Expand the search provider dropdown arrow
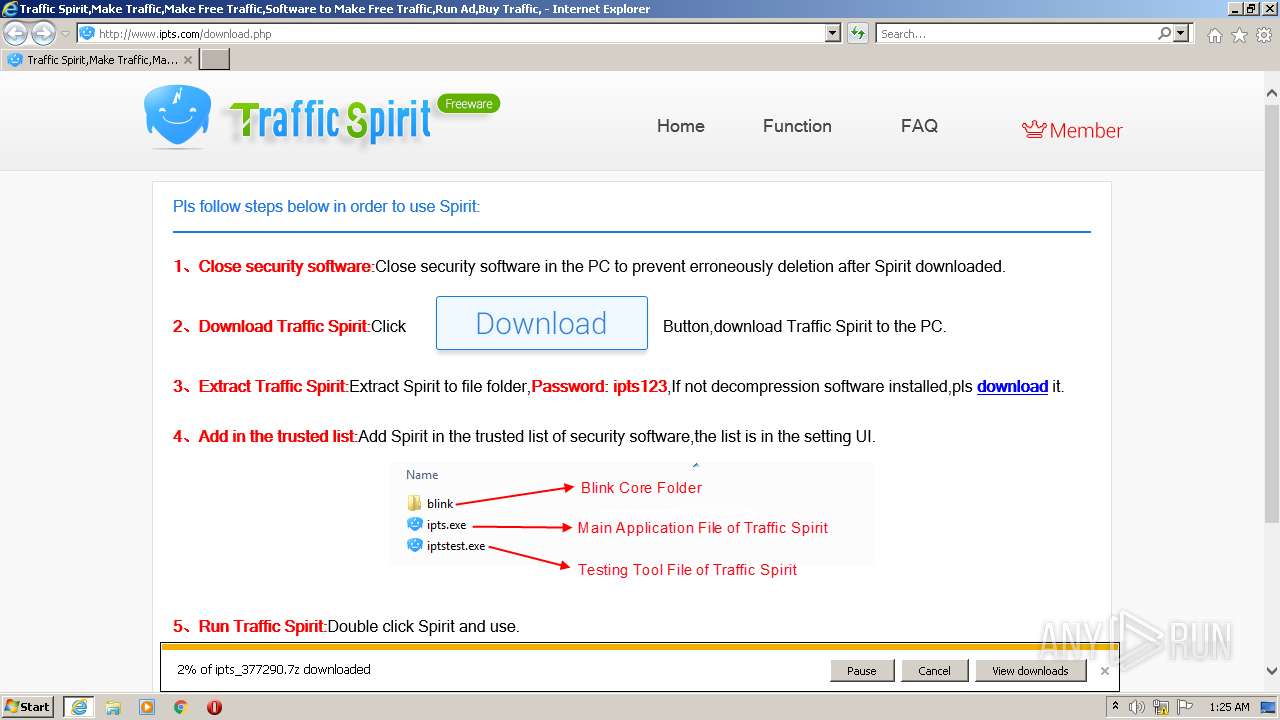1280x720 pixels. pos(1181,34)
